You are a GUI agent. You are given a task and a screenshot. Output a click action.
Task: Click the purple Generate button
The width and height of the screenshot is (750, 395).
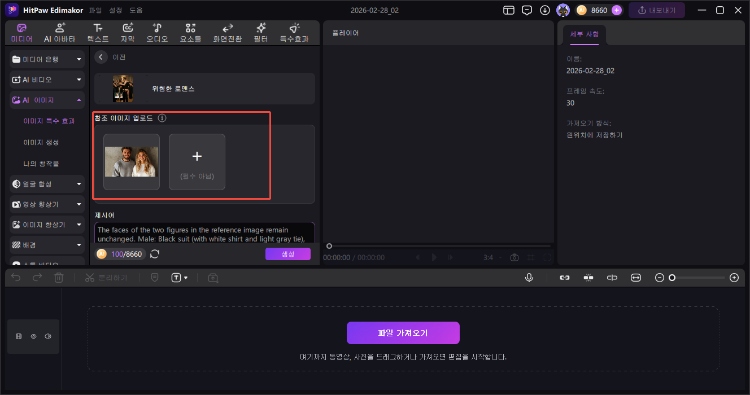[288, 254]
